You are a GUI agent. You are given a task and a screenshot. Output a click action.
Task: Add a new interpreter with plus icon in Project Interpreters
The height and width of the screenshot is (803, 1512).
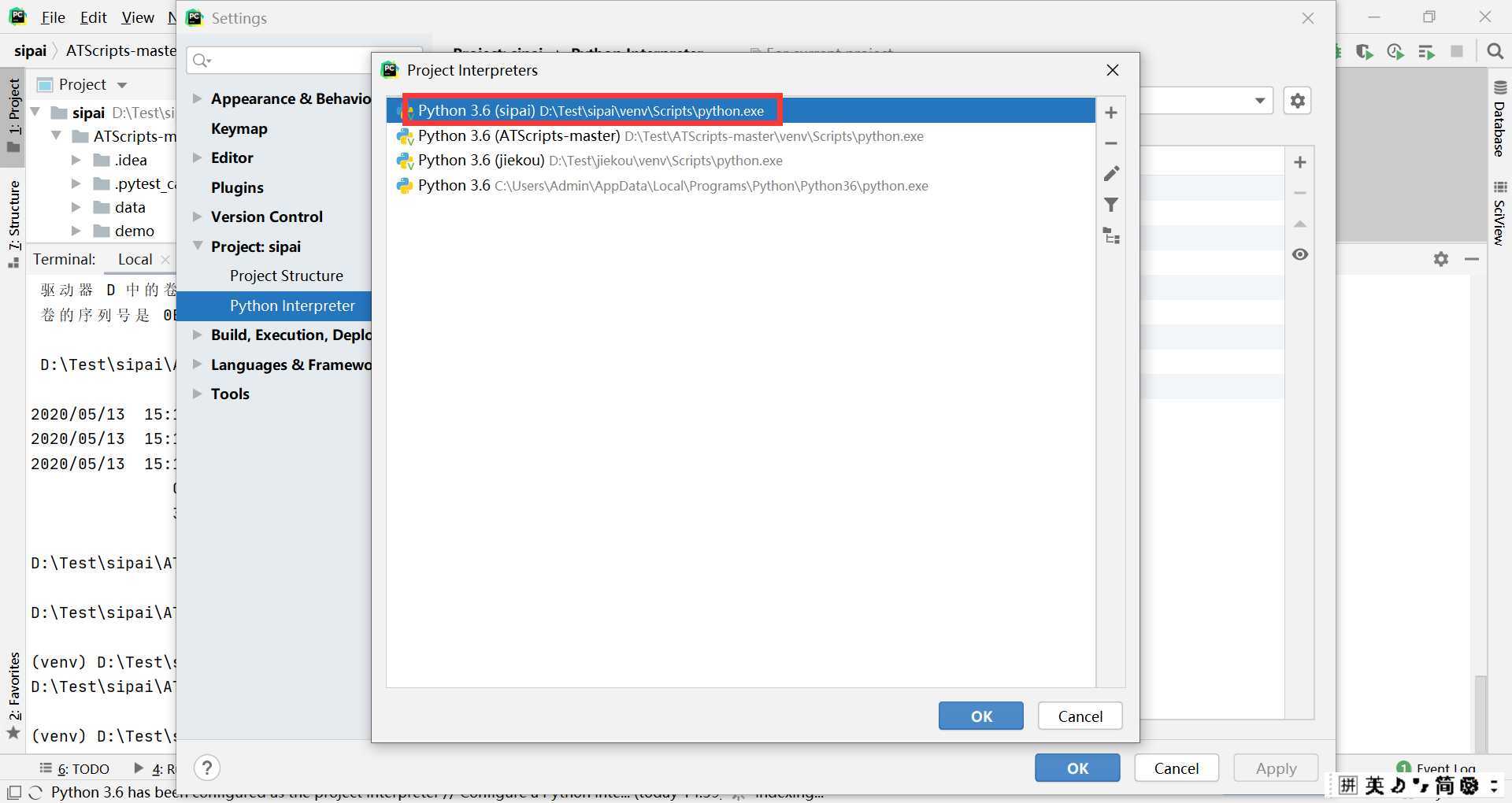(x=1111, y=113)
